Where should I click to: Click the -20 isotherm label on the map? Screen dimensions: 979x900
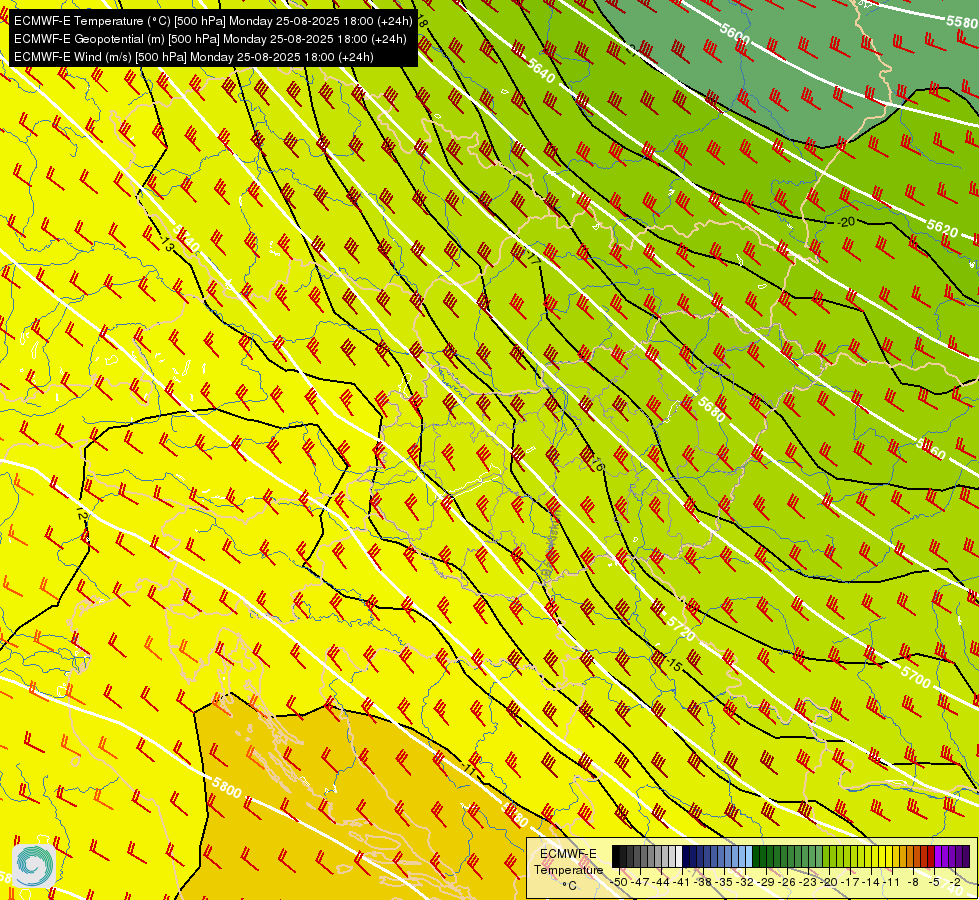pyautogui.click(x=846, y=222)
